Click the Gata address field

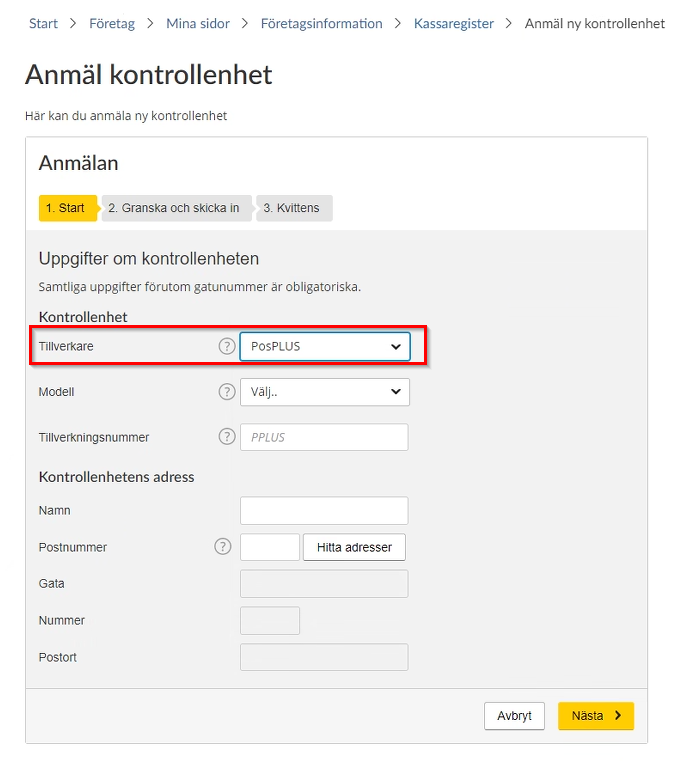coord(324,584)
